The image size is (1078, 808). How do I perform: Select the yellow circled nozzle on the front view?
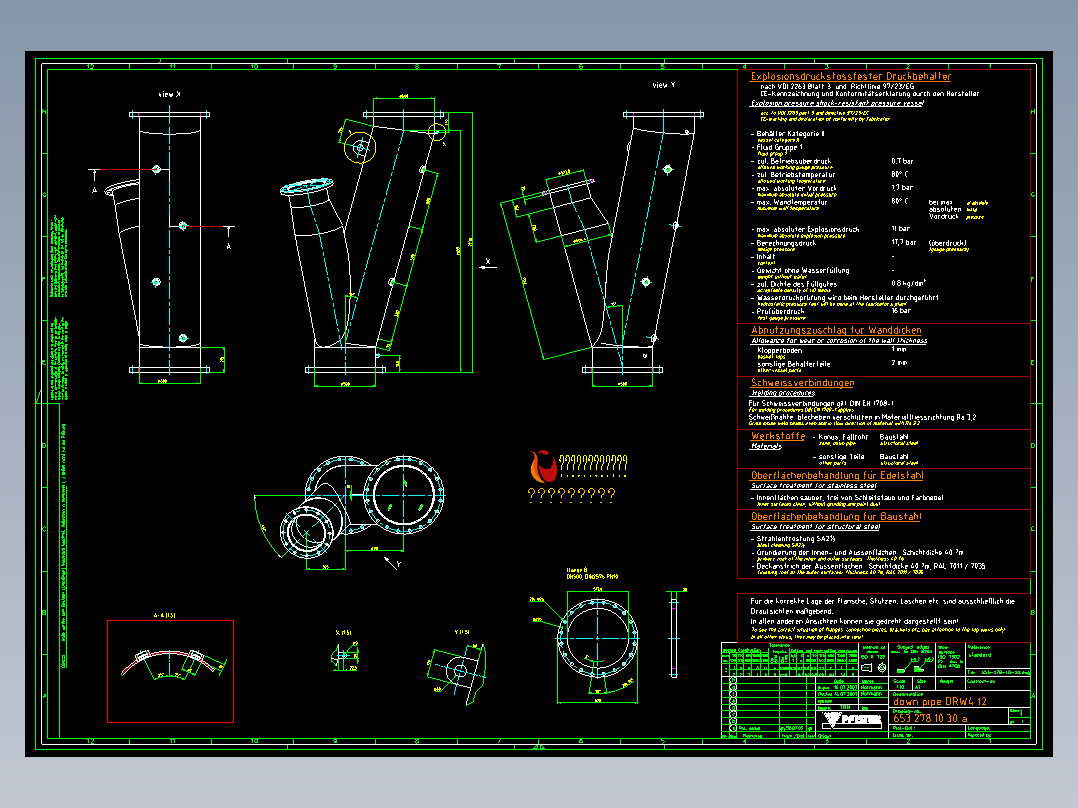point(360,148)
